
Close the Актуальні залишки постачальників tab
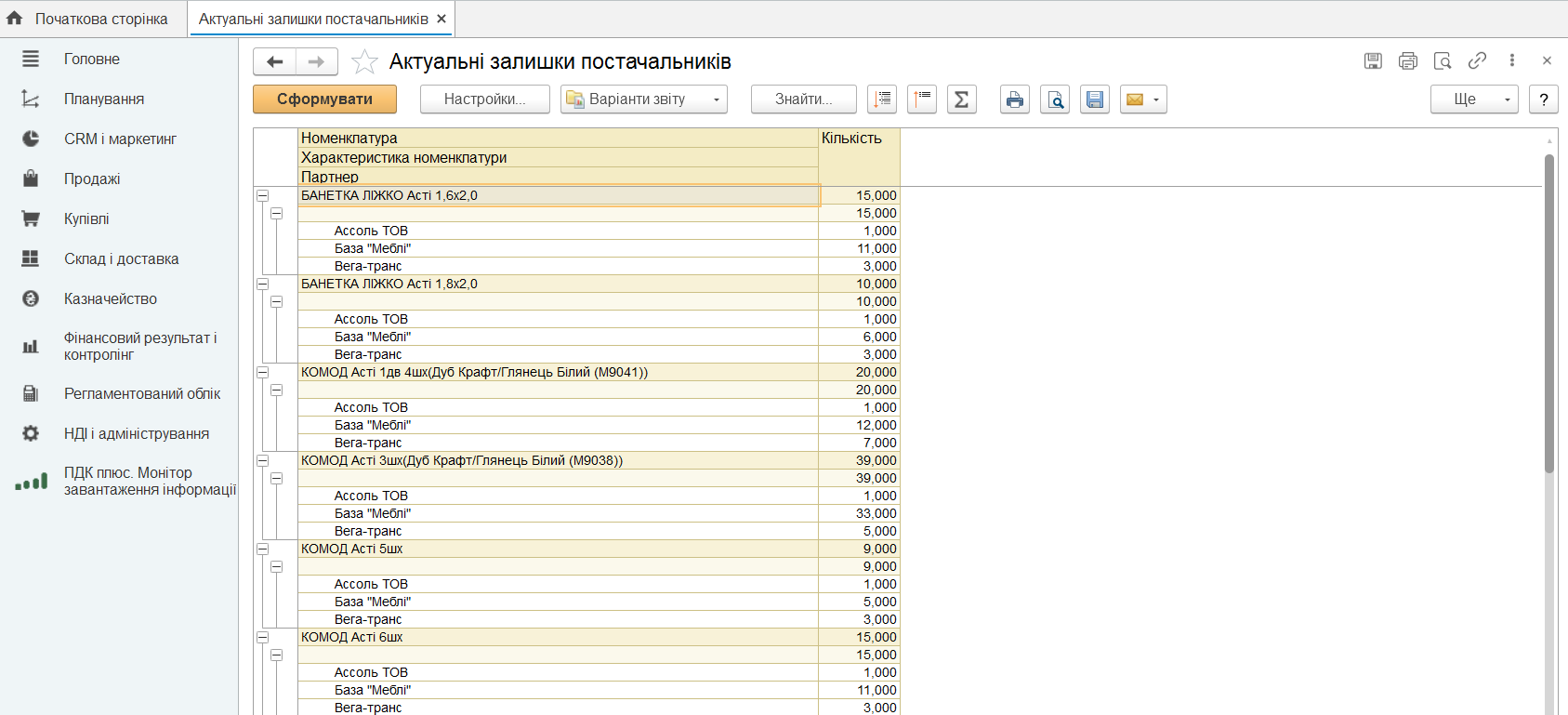click(441, 19)
